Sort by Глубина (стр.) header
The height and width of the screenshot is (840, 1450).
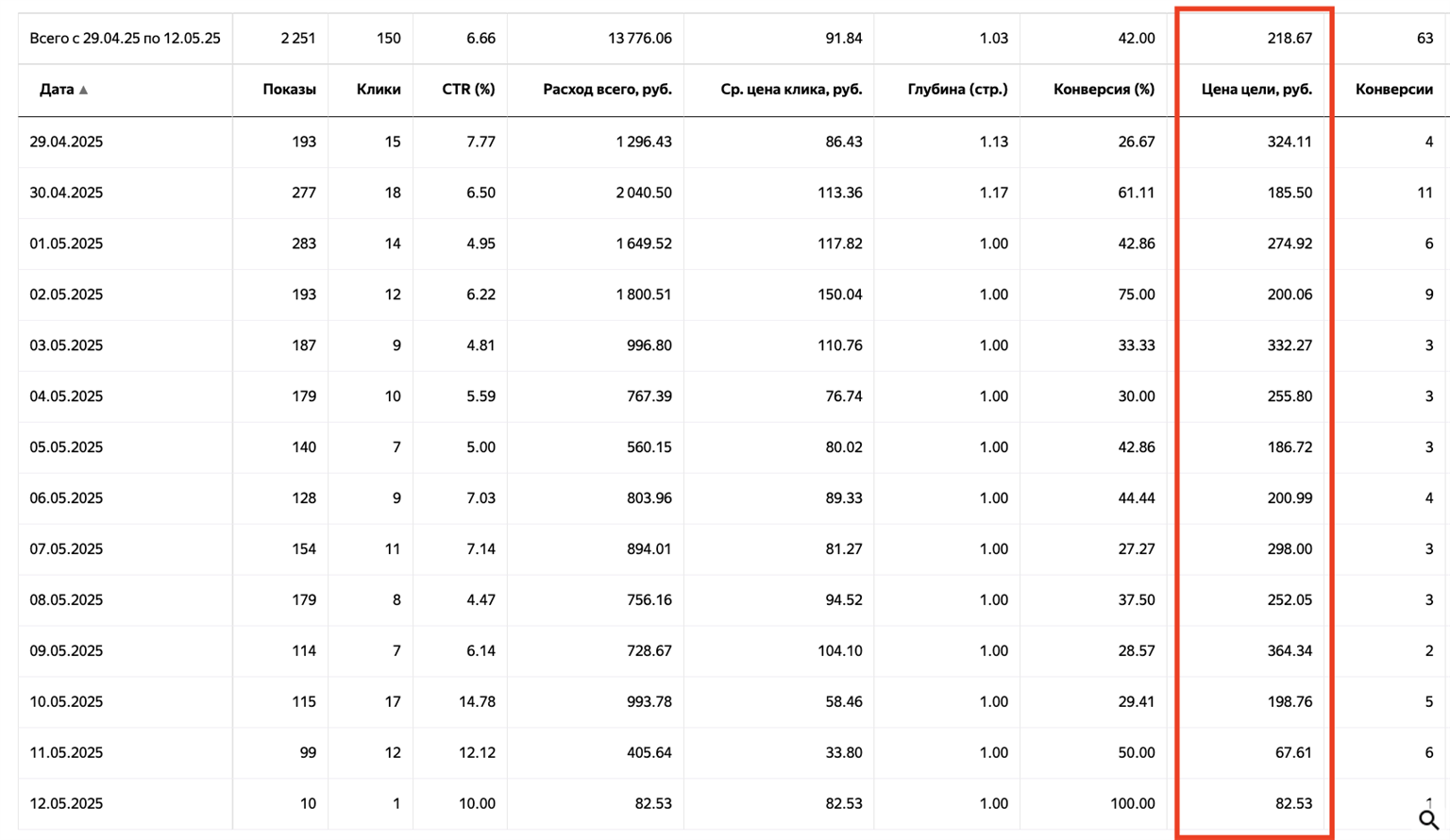[957, 90]
